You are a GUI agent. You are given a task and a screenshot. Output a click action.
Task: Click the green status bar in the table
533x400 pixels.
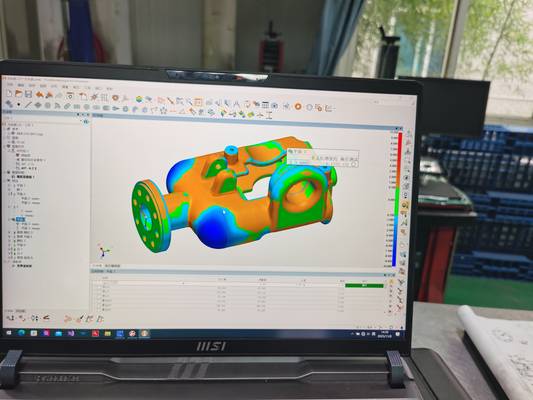(364, 286)
